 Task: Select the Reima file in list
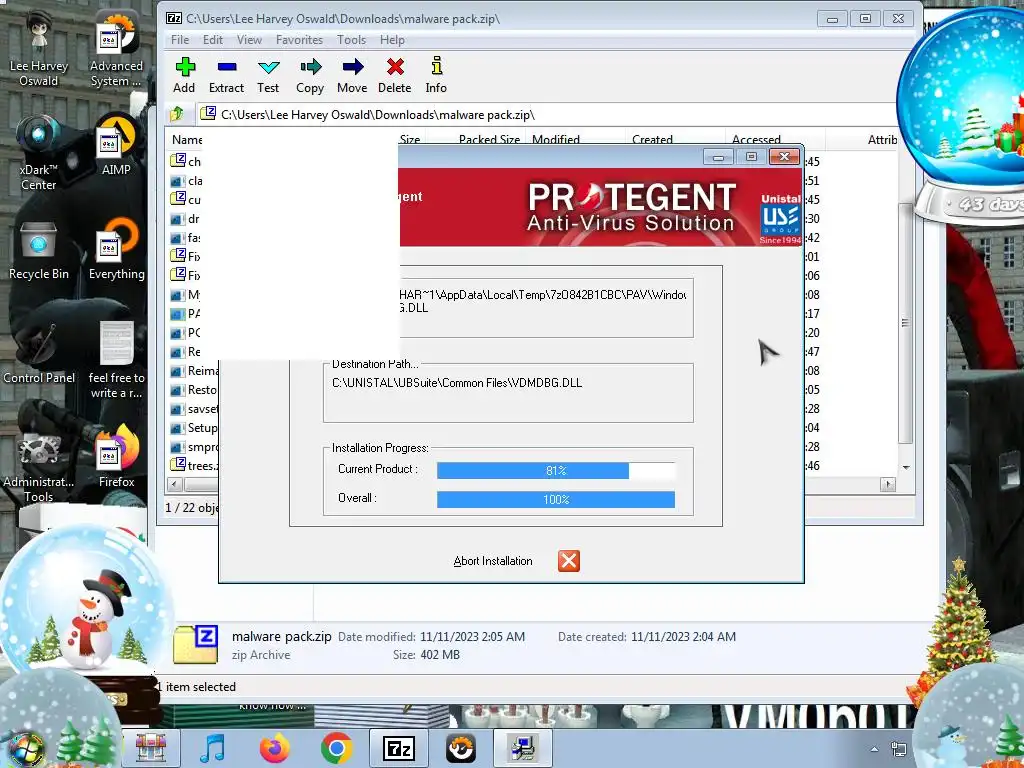click(x=194, y=371)
